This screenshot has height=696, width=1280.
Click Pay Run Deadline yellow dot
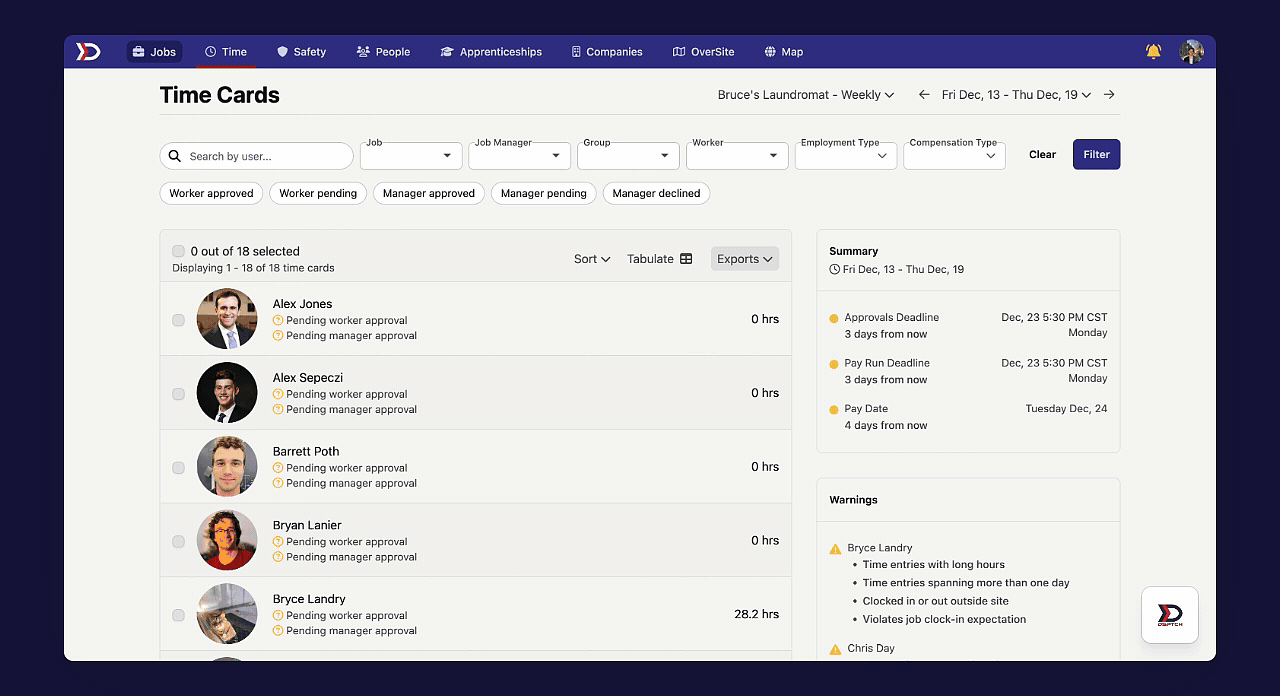[834, 365]
